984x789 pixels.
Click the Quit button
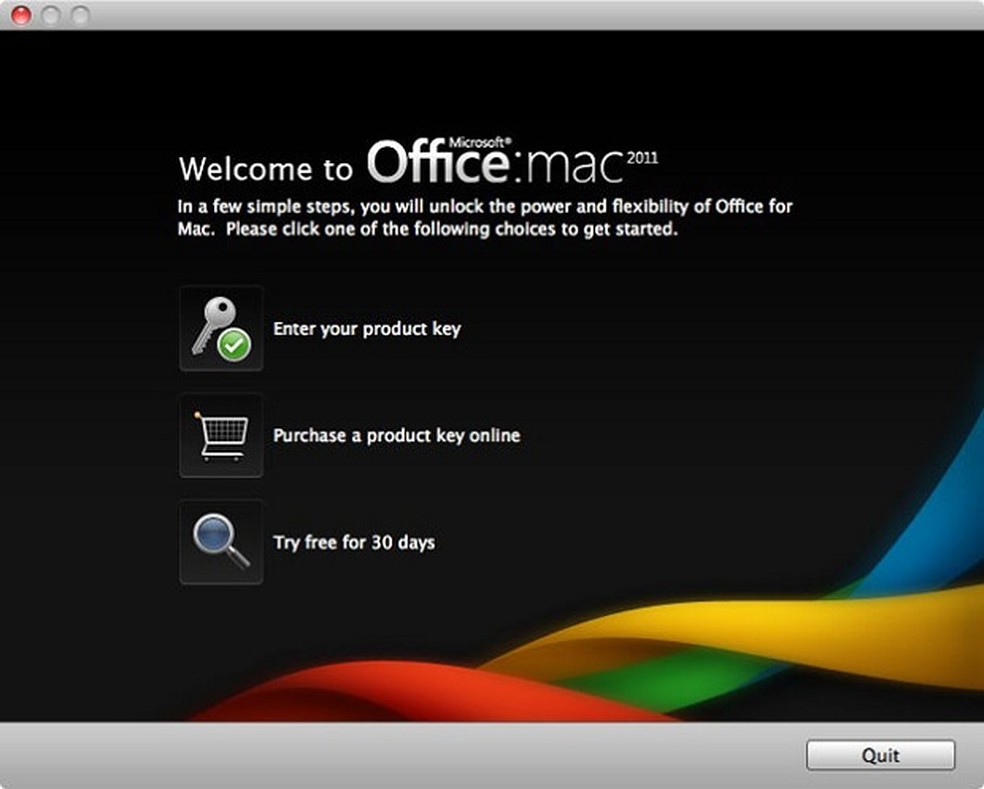880,754
